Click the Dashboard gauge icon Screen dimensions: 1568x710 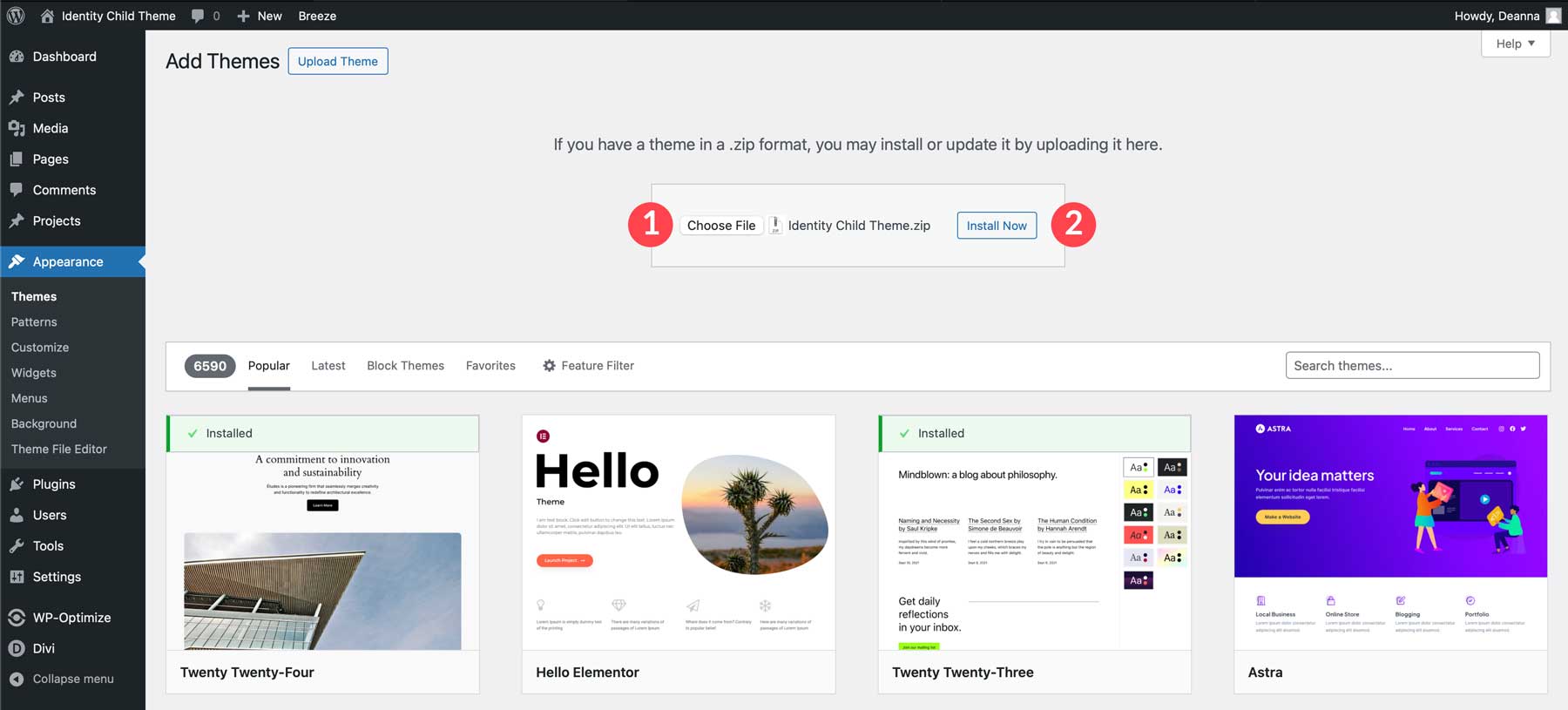click(17, 57)
